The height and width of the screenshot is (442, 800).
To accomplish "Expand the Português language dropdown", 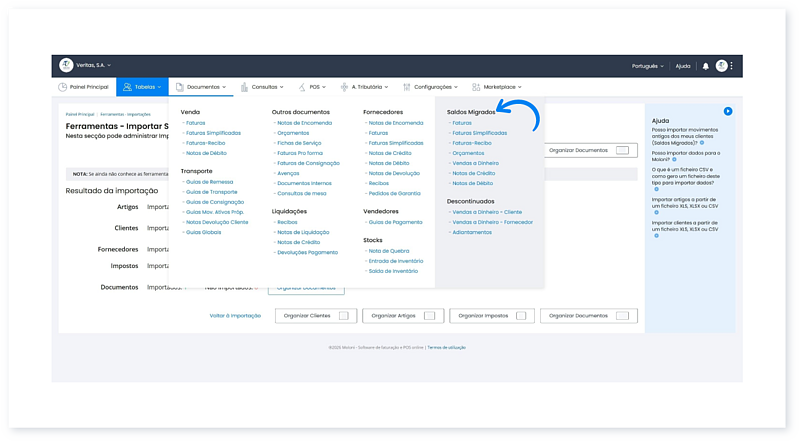I will 649,66.
